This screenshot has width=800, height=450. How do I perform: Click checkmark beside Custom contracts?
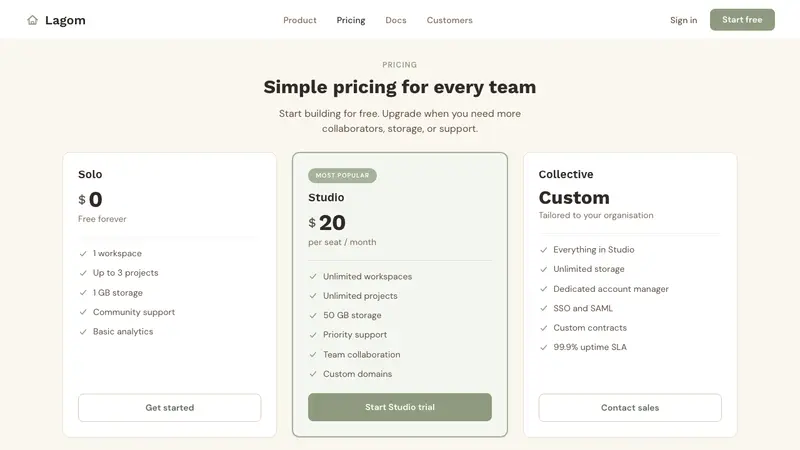coord(544,328)
